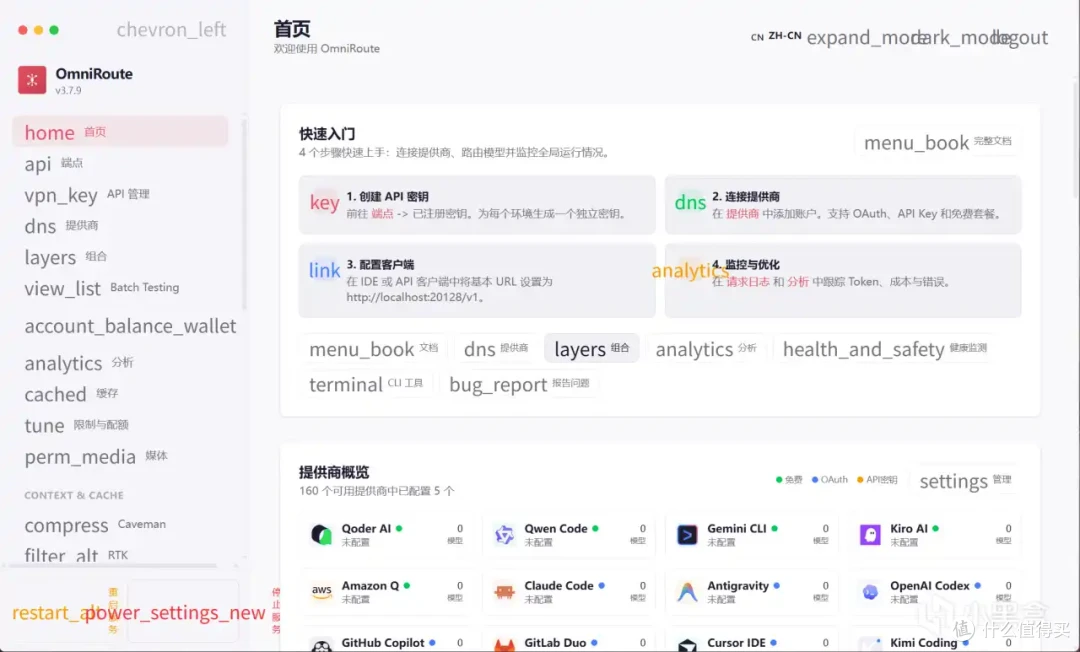The width and height of the screenshot is (1080, 652).
Task: Select the Antigravity provider card
Action: pyautogui.click(x=752, y=591)
